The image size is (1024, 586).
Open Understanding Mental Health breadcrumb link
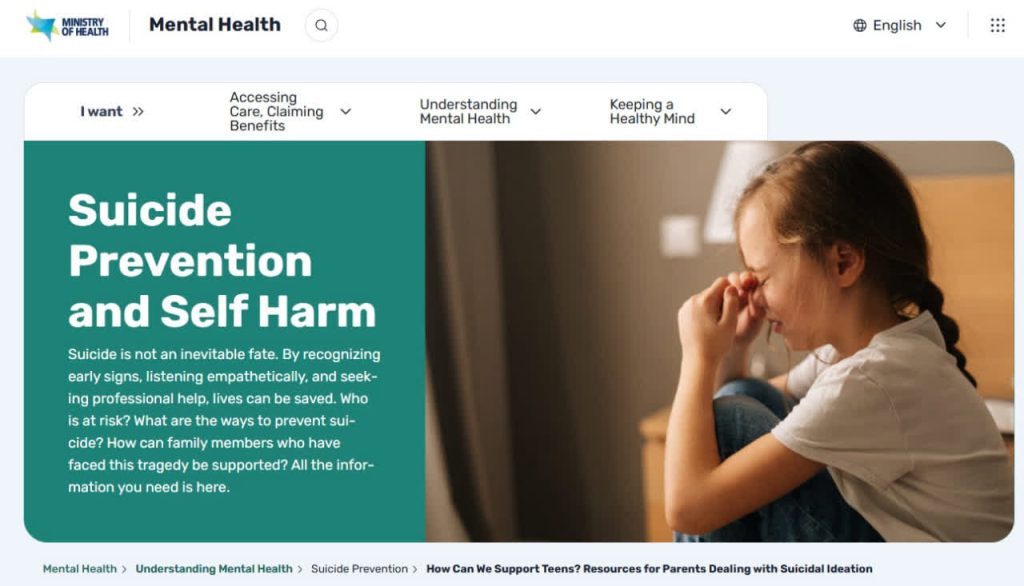coord(214,569)
